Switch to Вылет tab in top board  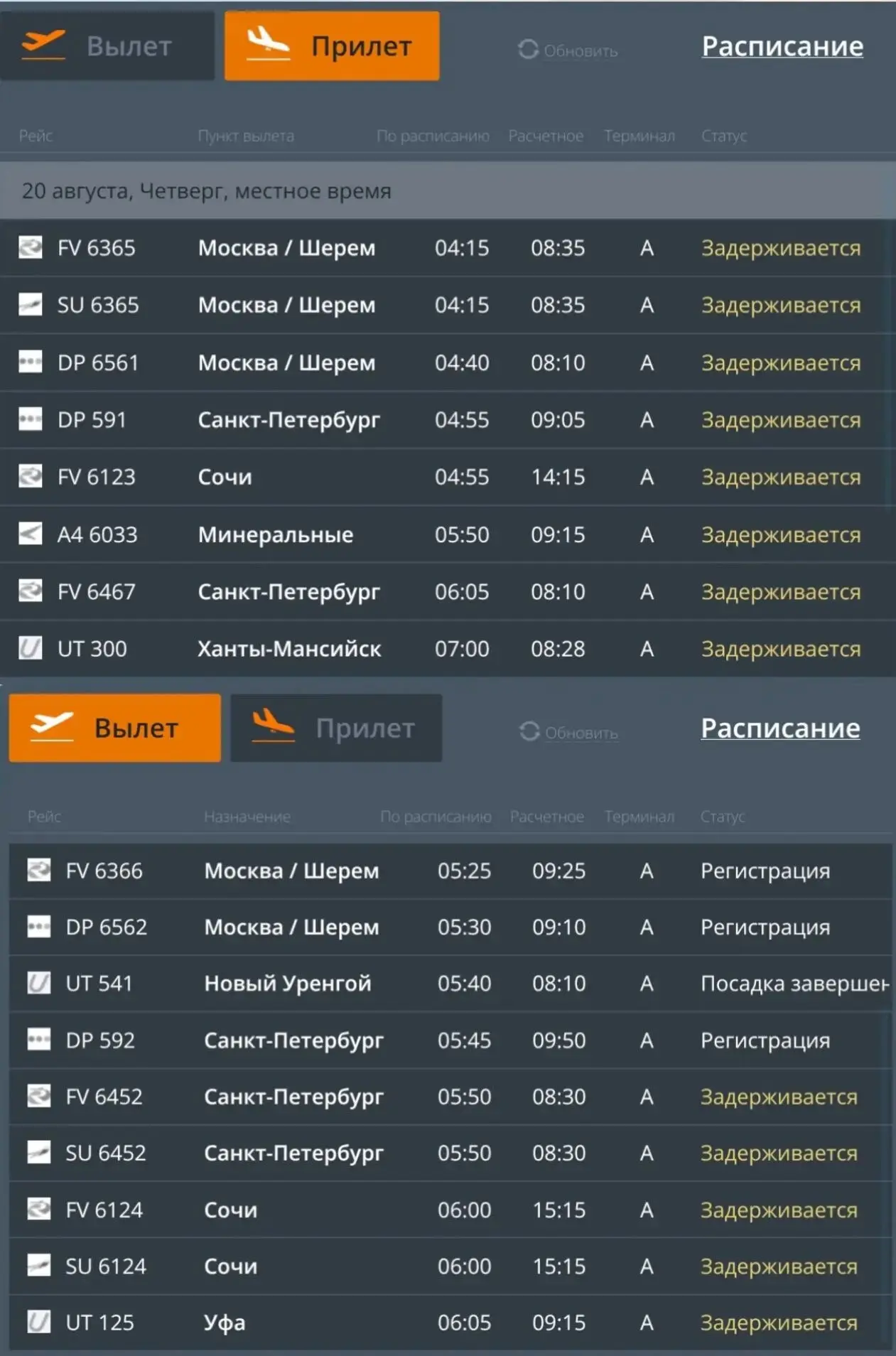pyautogui.click(x=107, y=46)
